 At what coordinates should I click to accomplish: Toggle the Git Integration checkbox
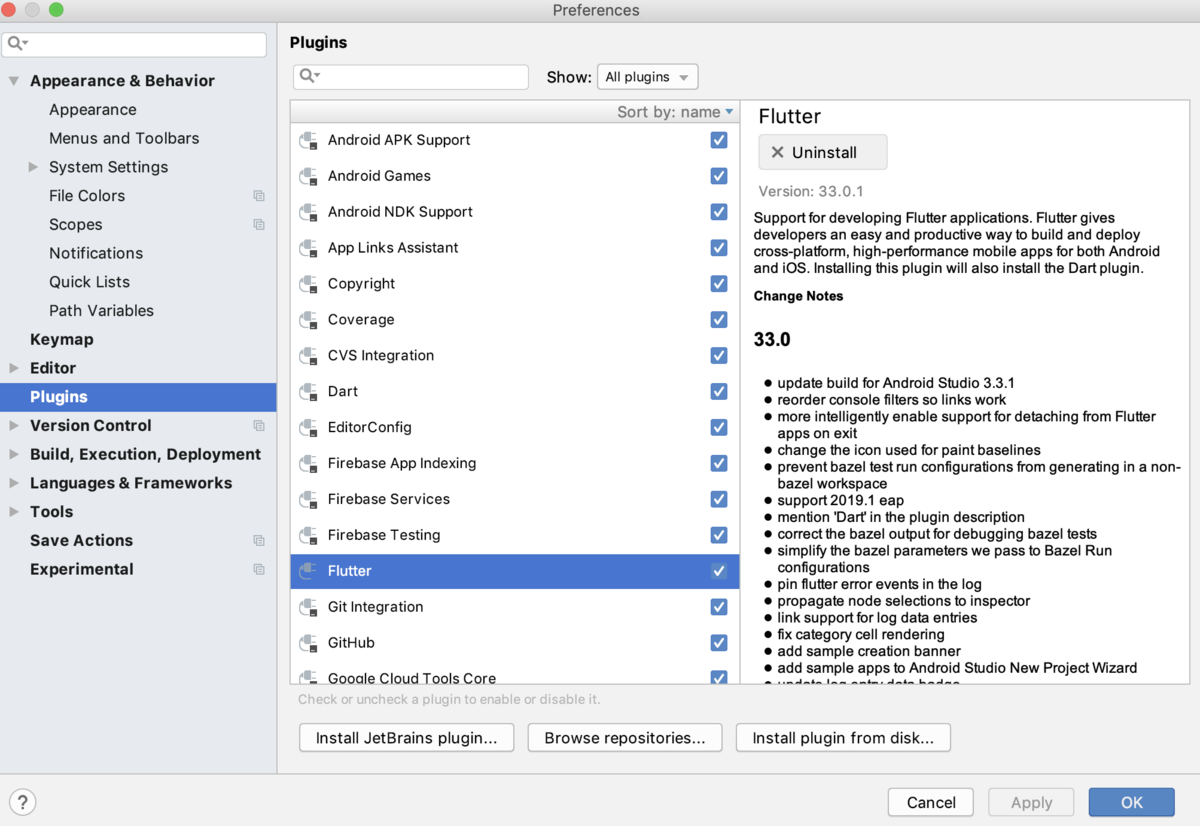718,607
